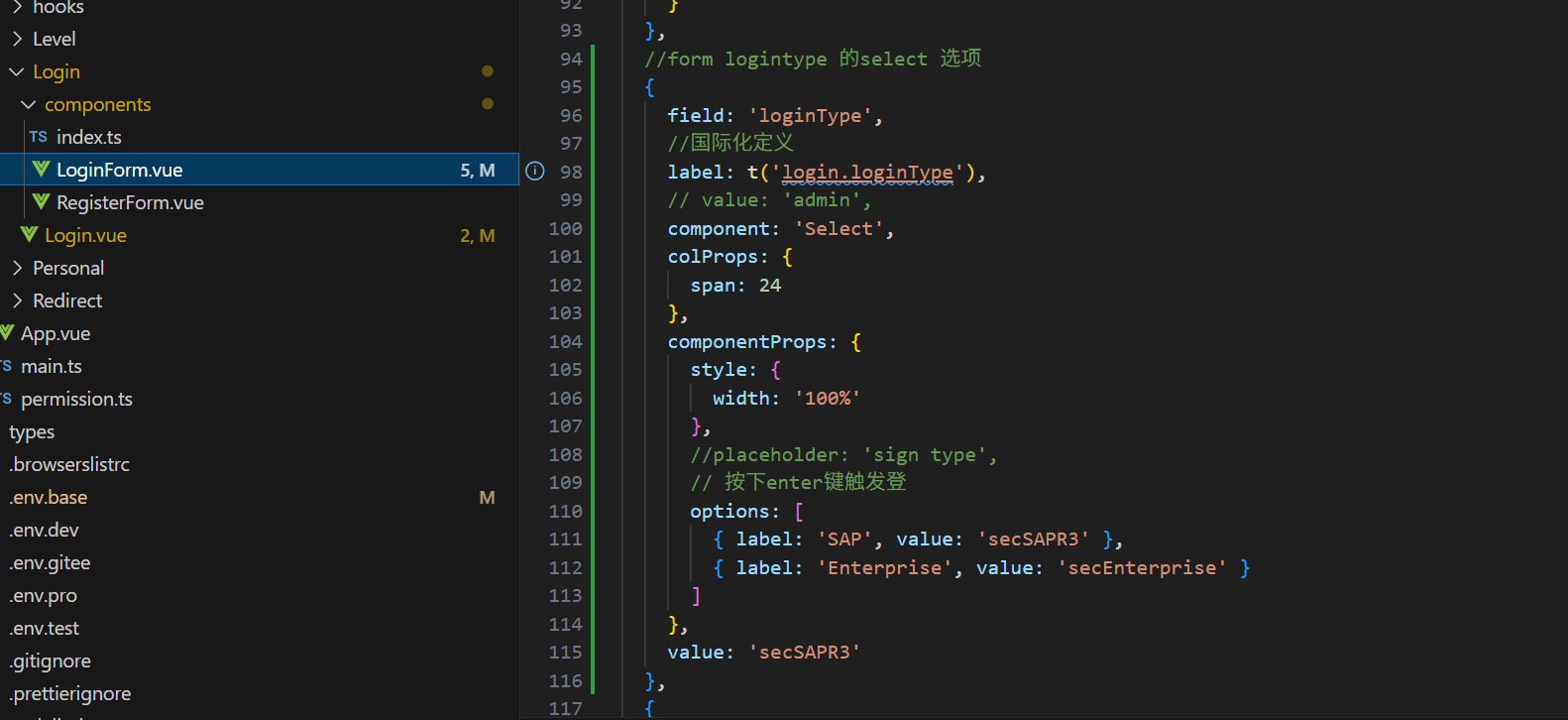Click the TypeScript icon beside index.ts
1568x720 pixels.
(x=39, y=137)
